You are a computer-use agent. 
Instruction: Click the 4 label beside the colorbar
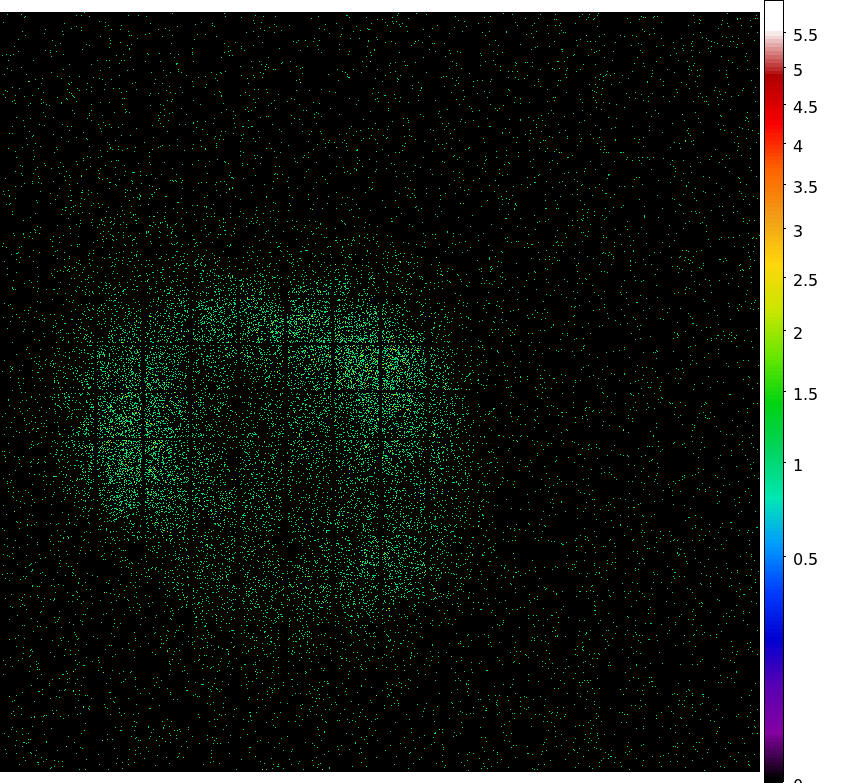(x=798, y=146)
